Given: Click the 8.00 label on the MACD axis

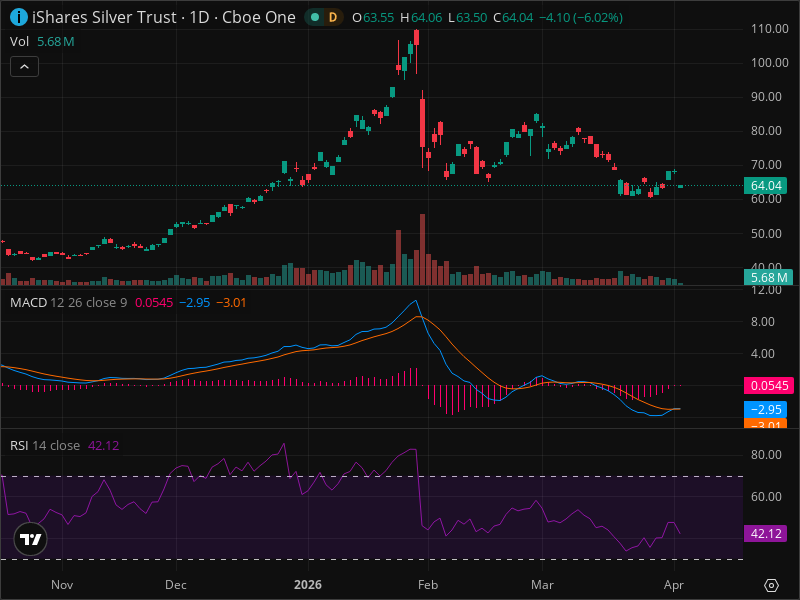Looking at the screenshot, I should tap(763, 322).
